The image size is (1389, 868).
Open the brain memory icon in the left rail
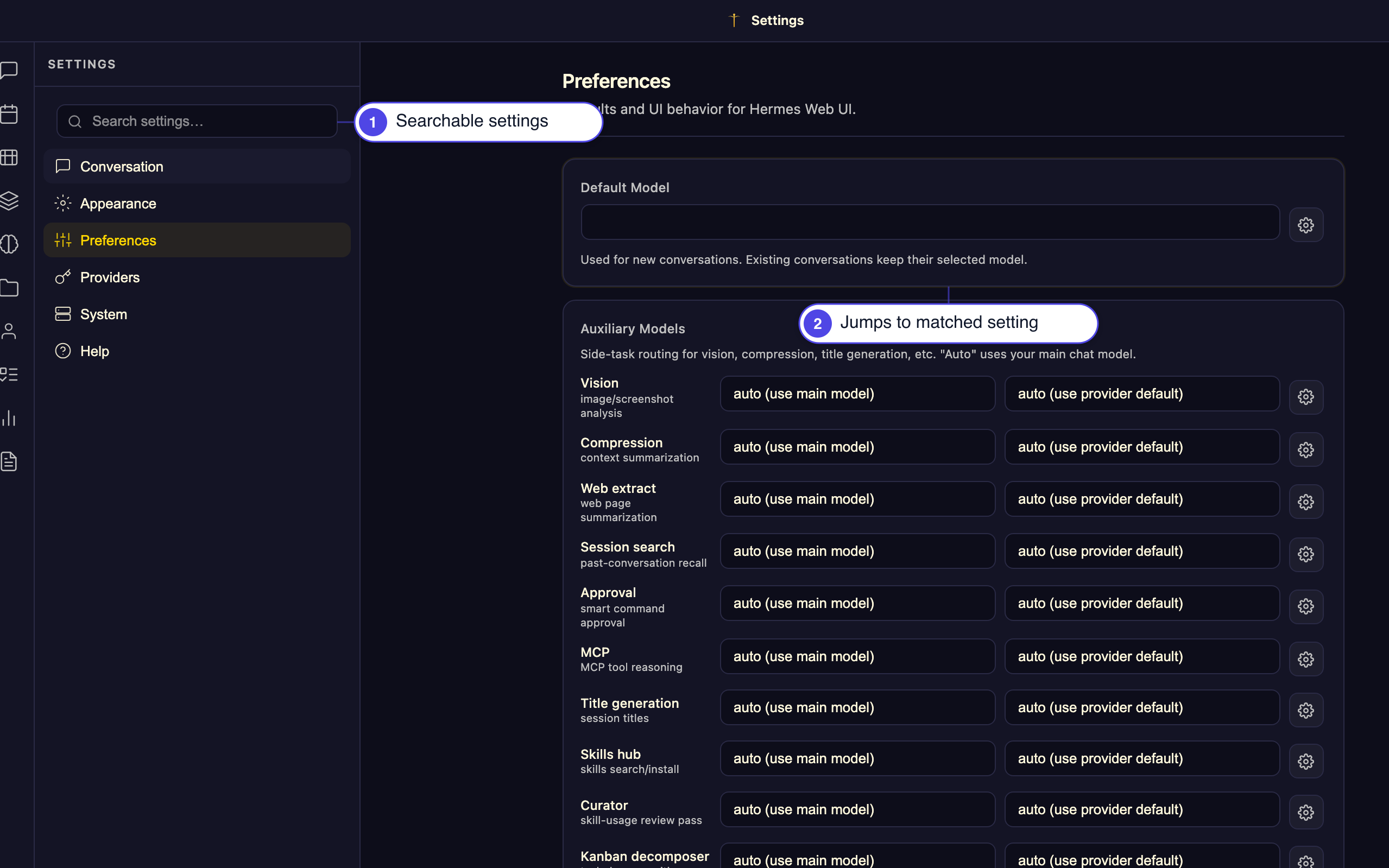tap(9, 244)
